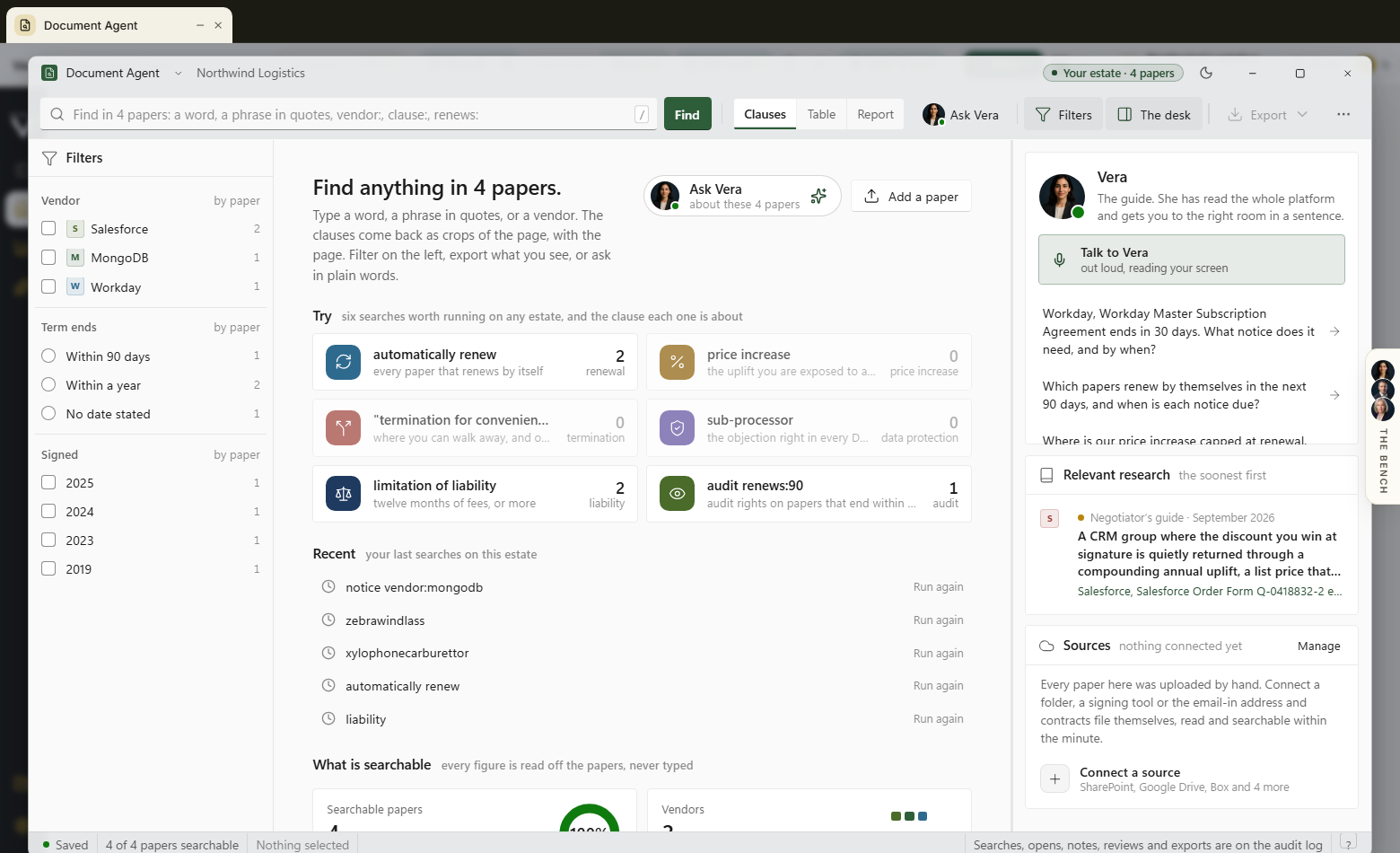Check the 2025 signed year checkbox
The width and height of the screenshot is (1400, 853).
click(48, 482)
